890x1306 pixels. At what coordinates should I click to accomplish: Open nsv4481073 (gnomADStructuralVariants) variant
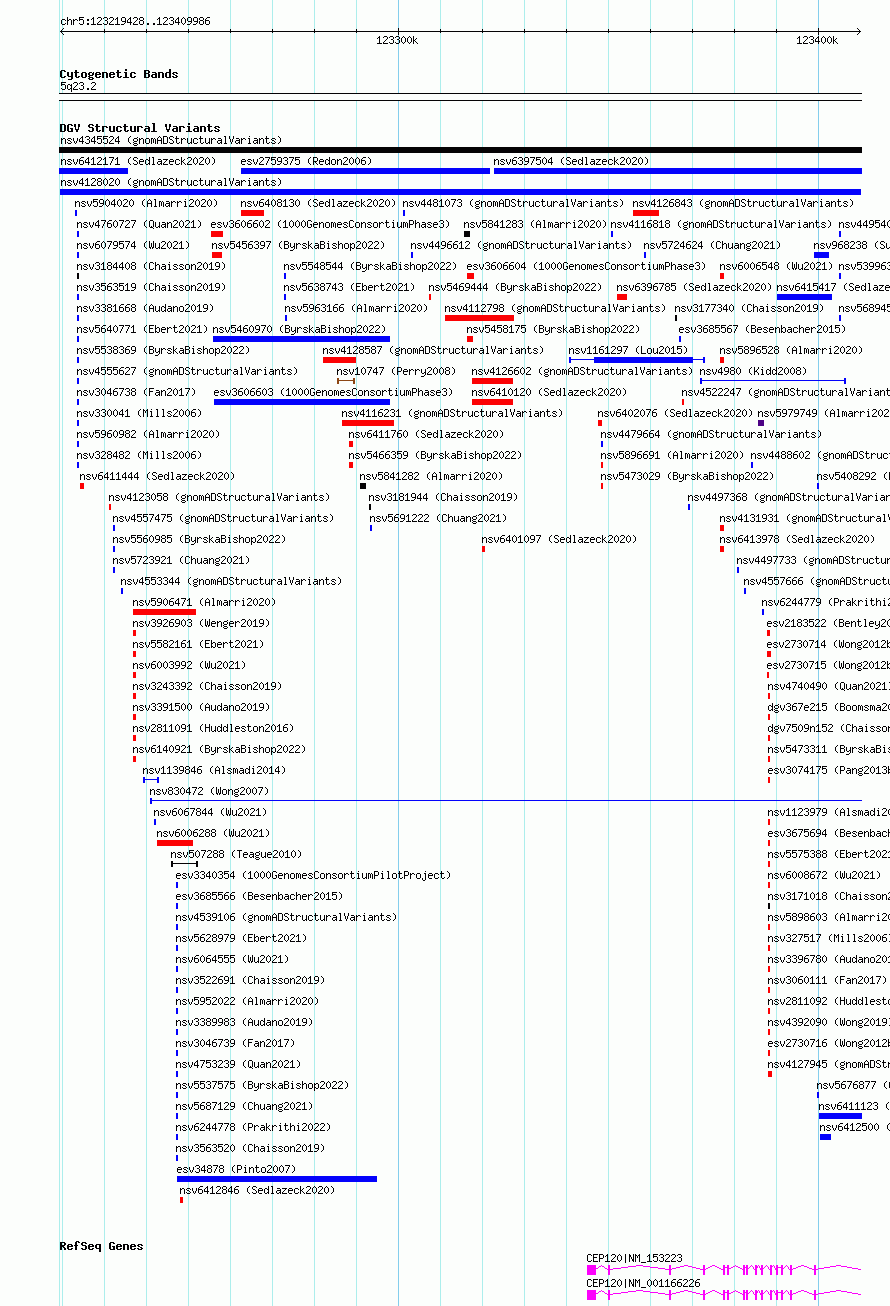pyautogui.click(x=514, y=203)
